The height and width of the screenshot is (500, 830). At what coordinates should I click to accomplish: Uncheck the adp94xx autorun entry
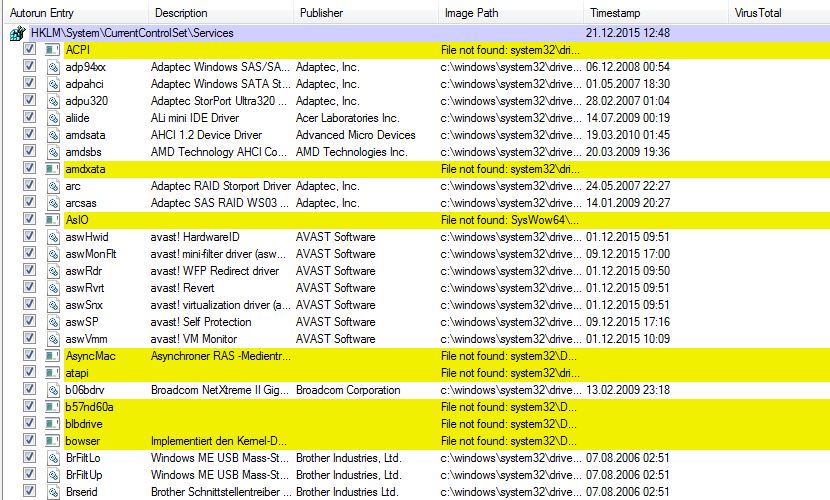pos(30,66)
